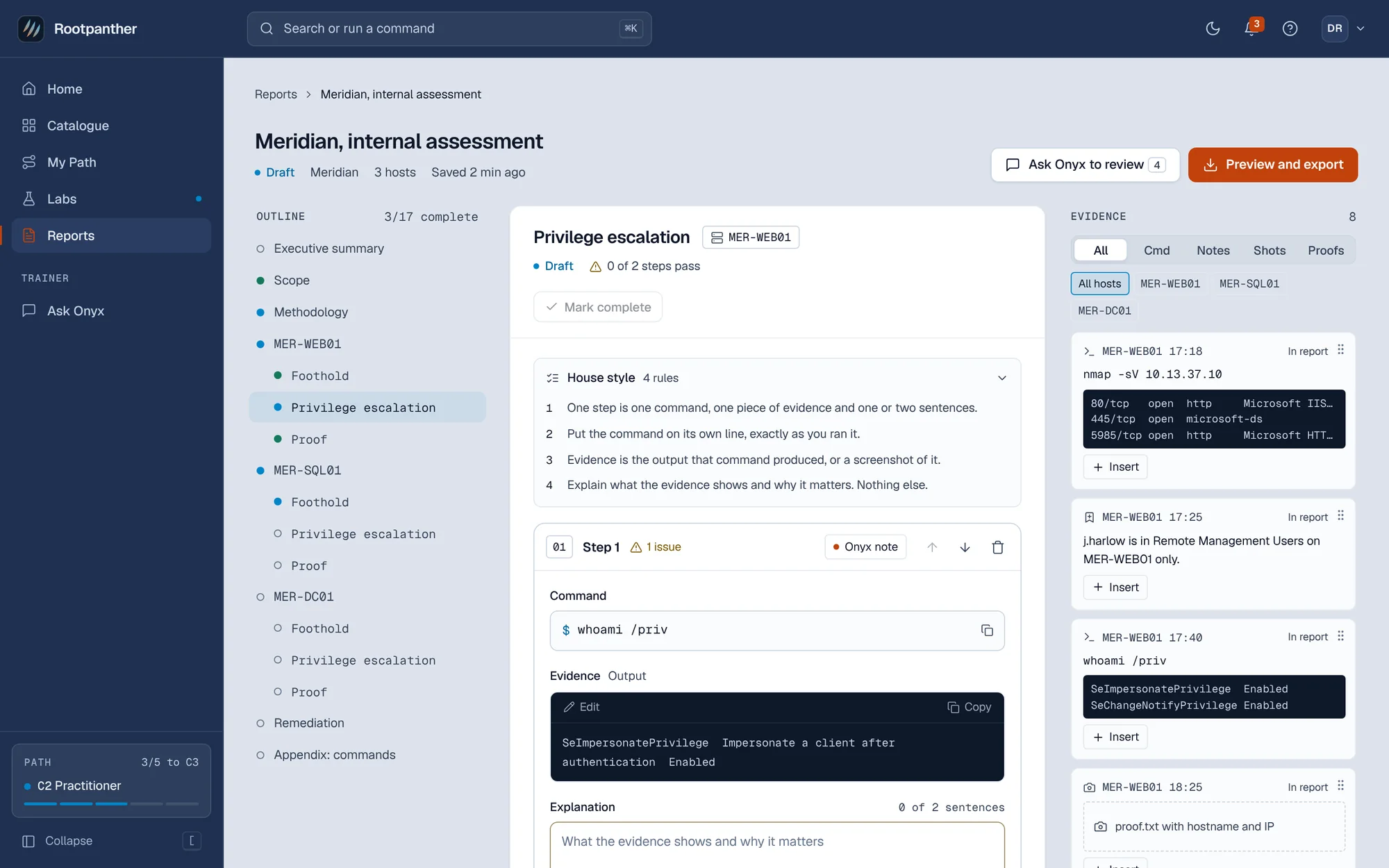Mark the section complete

(598, 307)
